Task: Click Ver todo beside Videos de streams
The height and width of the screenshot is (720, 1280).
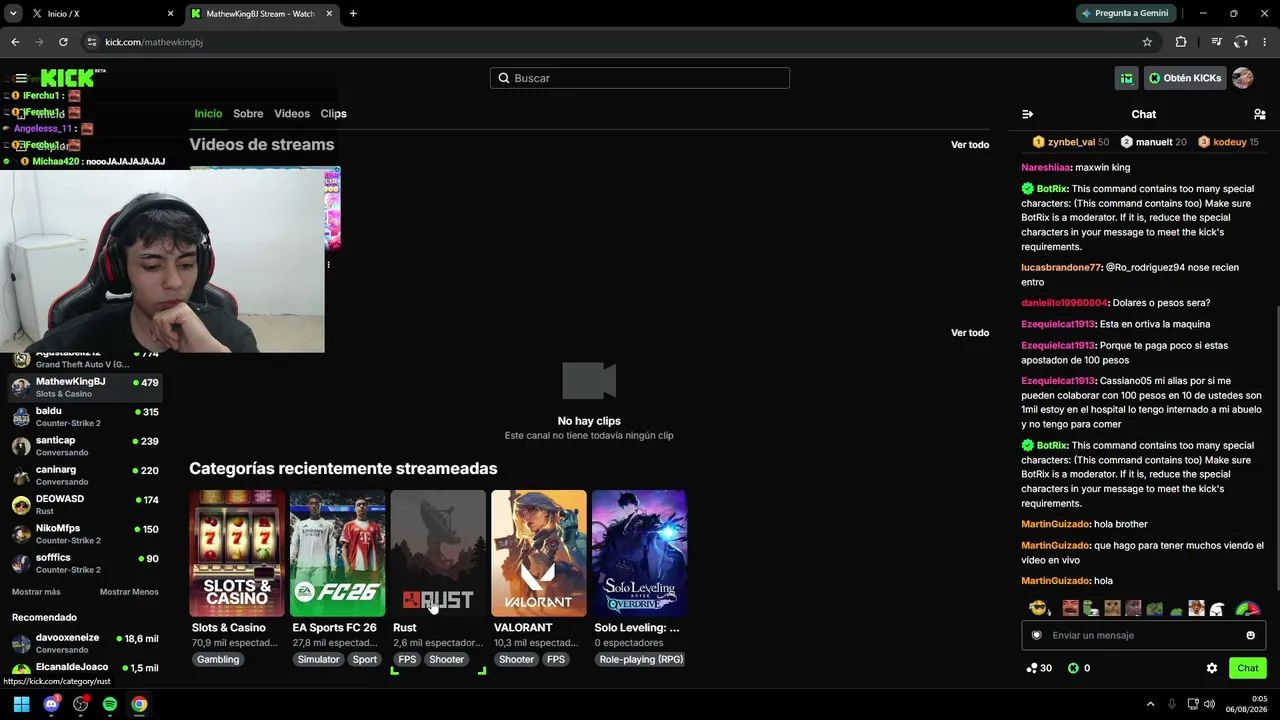Action: (969, 145)
